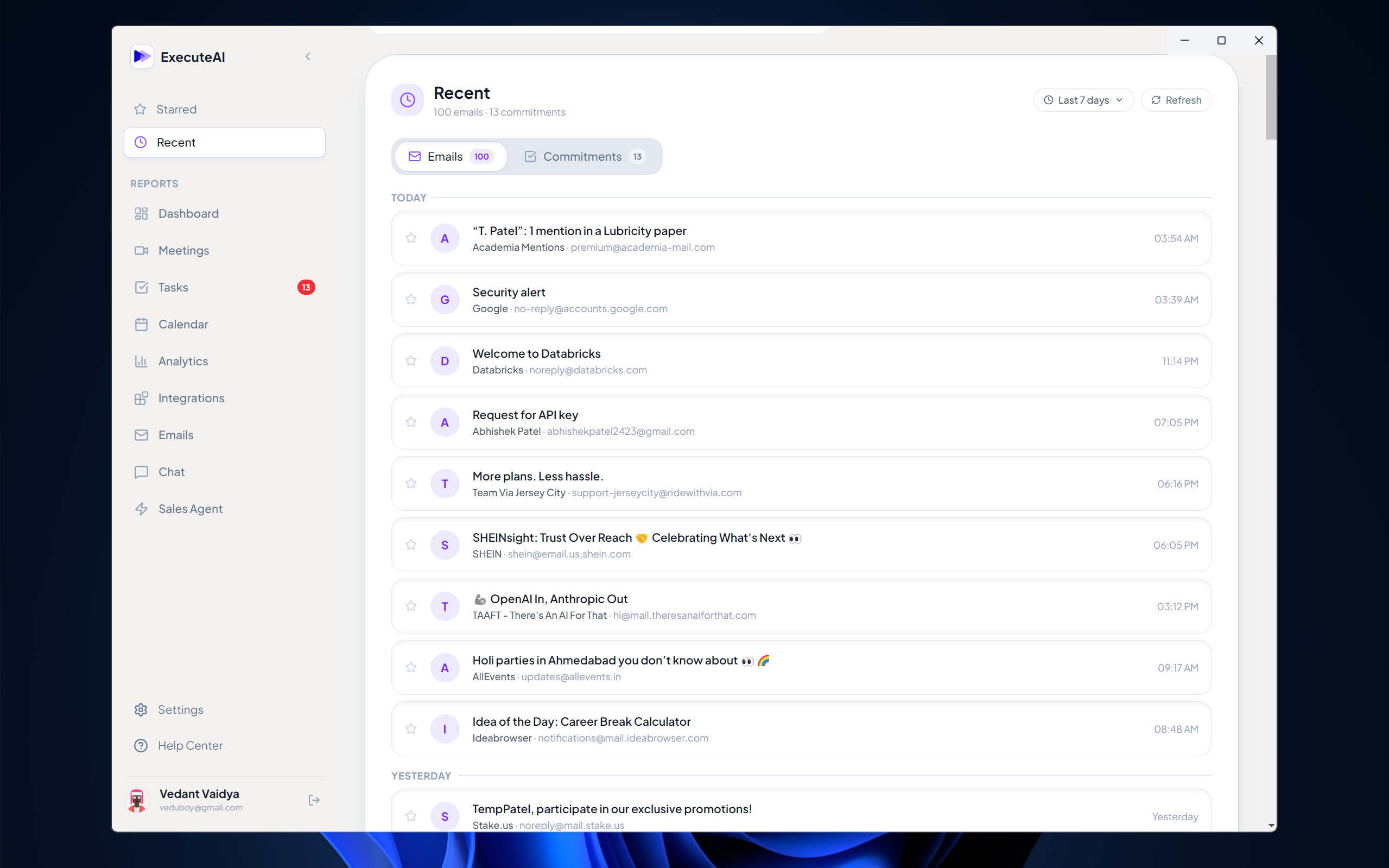Viewport: 1389px width, 868px height.
Task: Open the Integrations page
Action: point(191,398)
